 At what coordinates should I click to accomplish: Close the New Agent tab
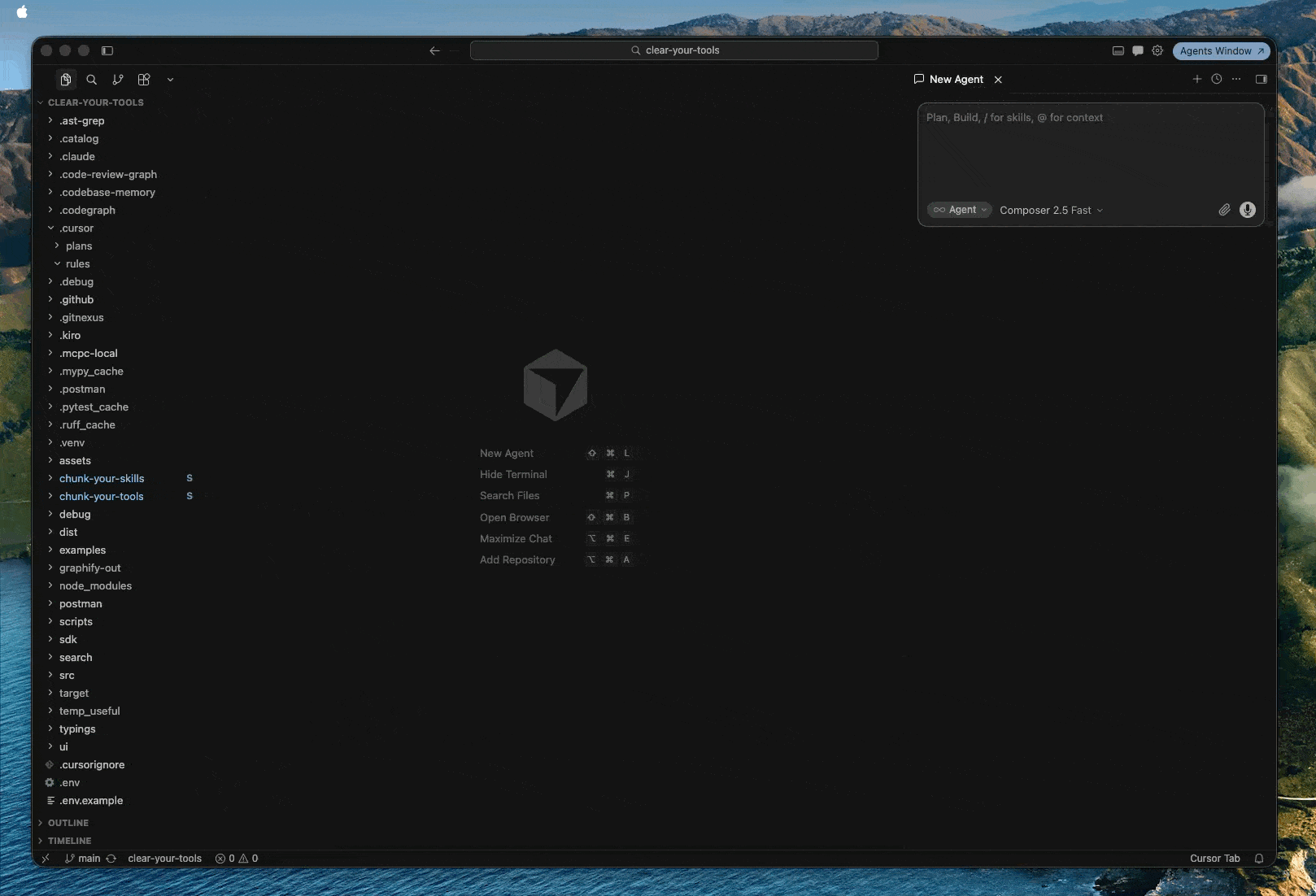(x=998, y=80)
